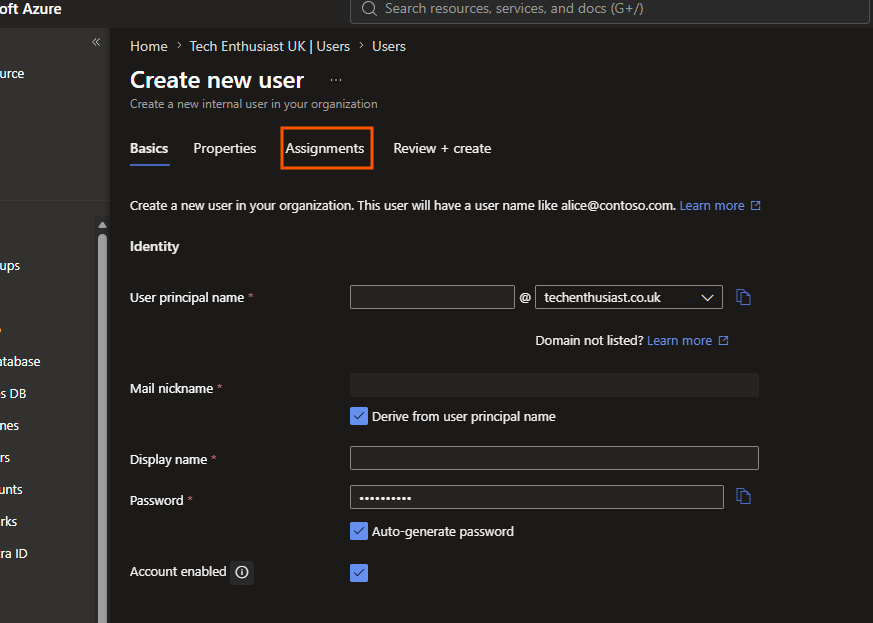873x623 pixels.
Task: Uncheck Auto-generate password
Action: pos(359,531)
